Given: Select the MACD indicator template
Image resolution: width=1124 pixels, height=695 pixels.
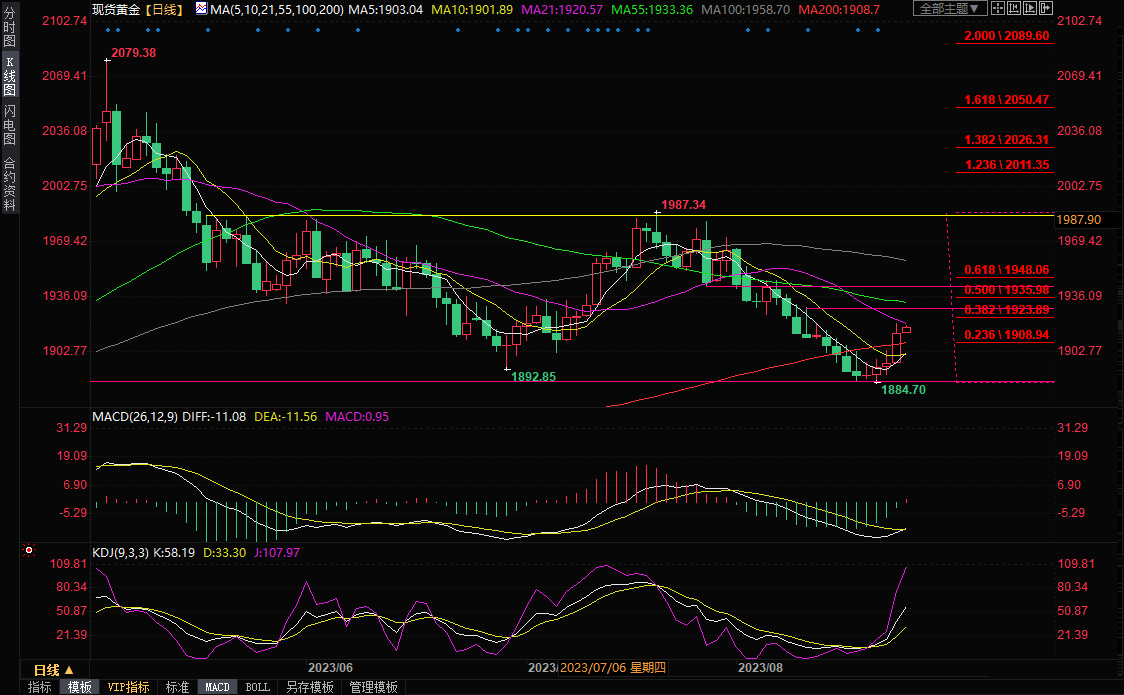Looking at the screenshot, I should (x=217, y=687).
